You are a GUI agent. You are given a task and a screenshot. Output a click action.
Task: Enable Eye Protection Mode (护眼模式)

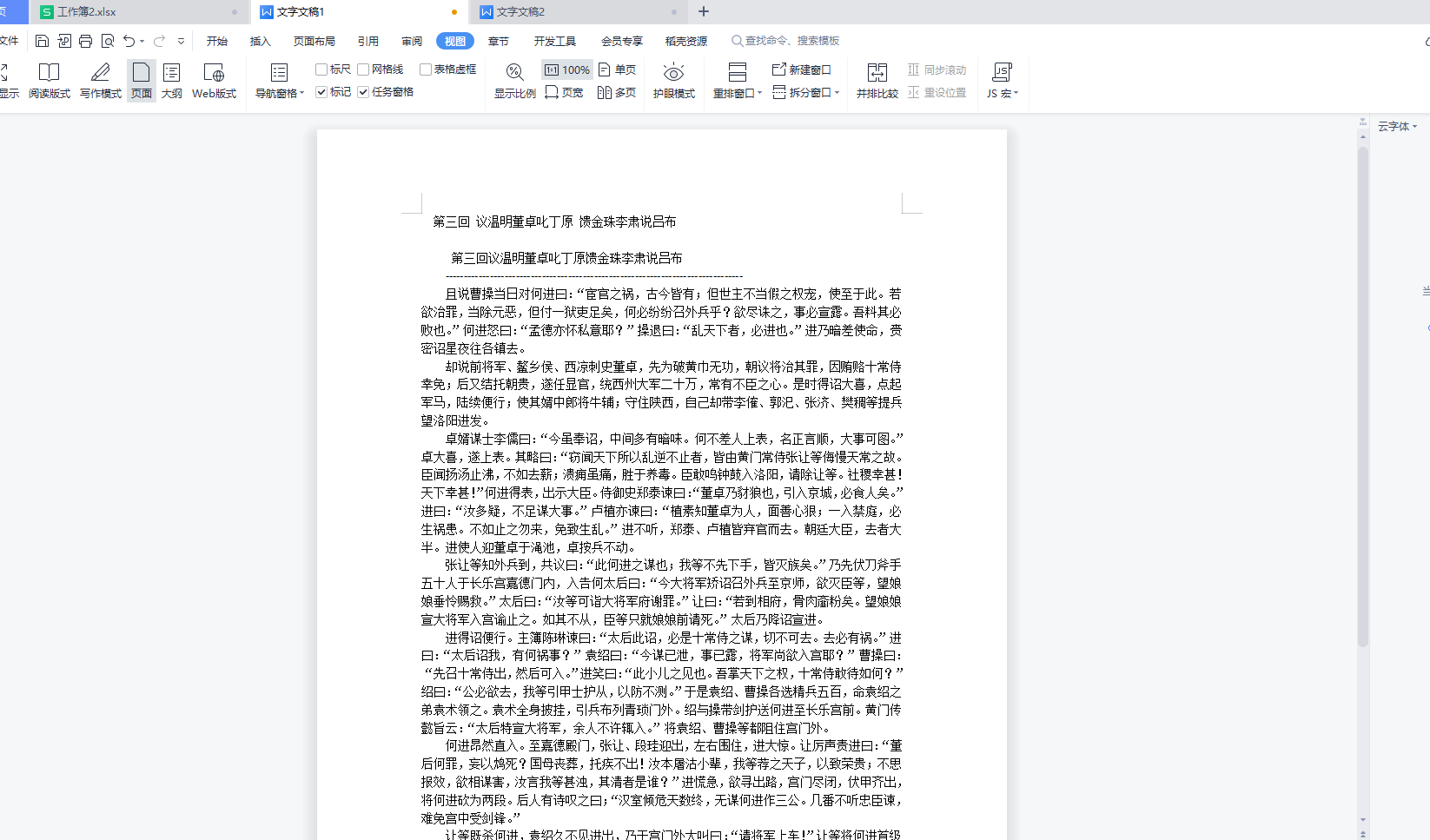673,80
